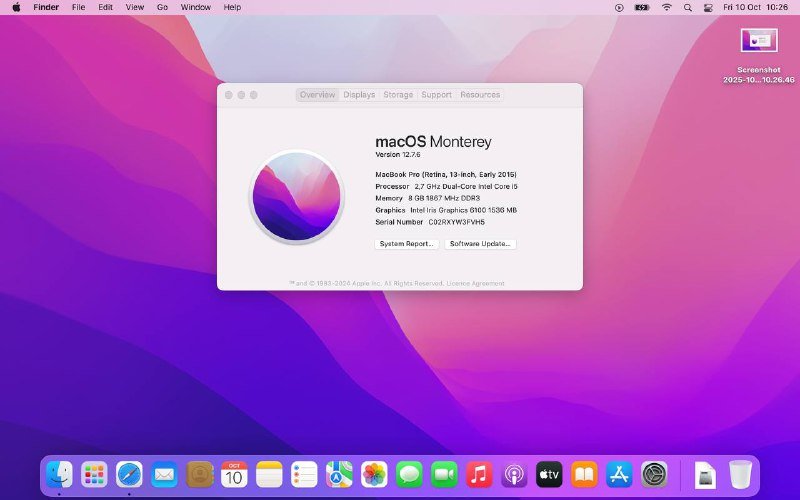This screenshot has height=500, width=800.
Task: Open Finder from the Dock
Action: 59,474
